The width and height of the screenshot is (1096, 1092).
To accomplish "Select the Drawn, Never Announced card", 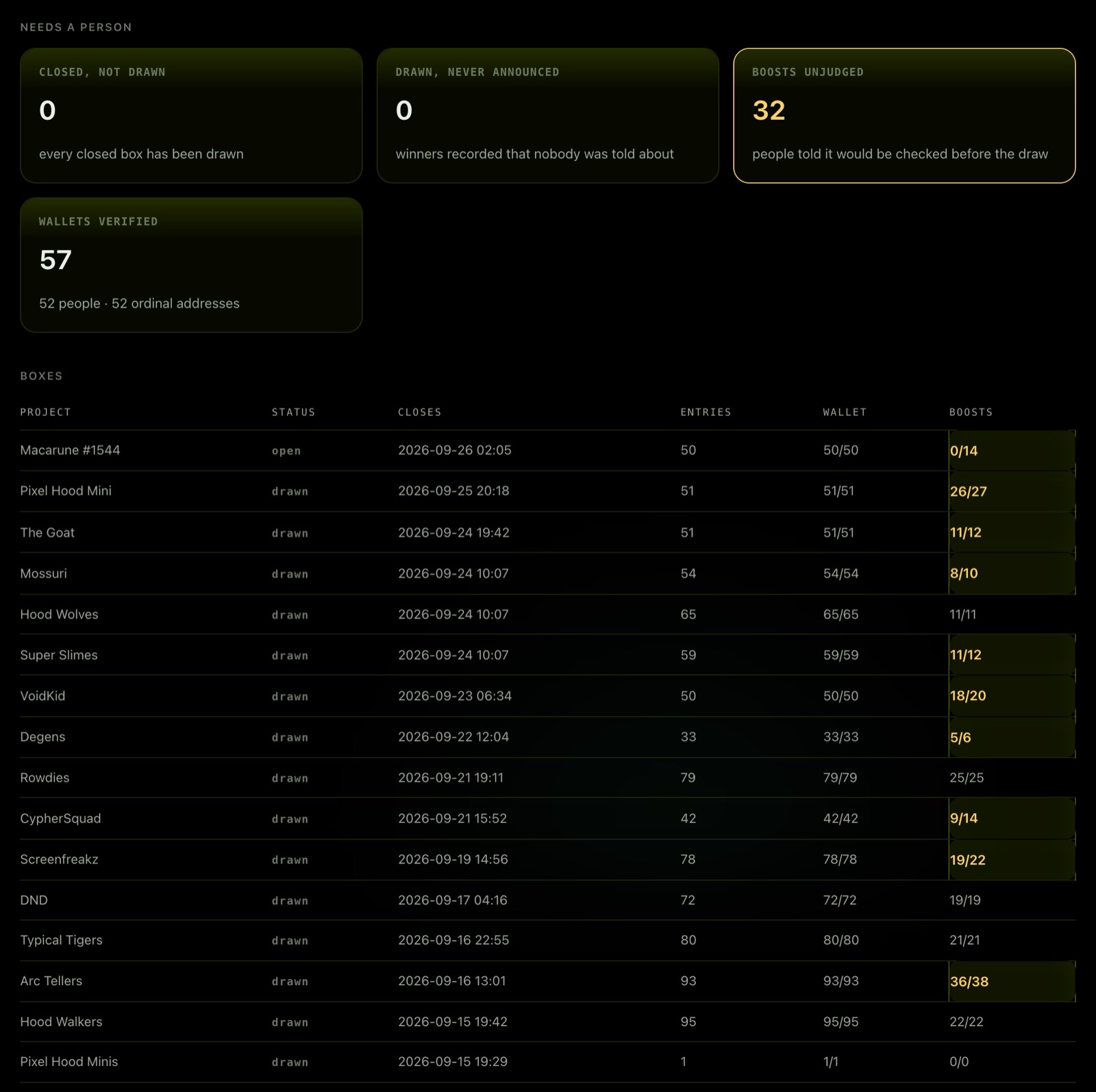I will point(548,116).
